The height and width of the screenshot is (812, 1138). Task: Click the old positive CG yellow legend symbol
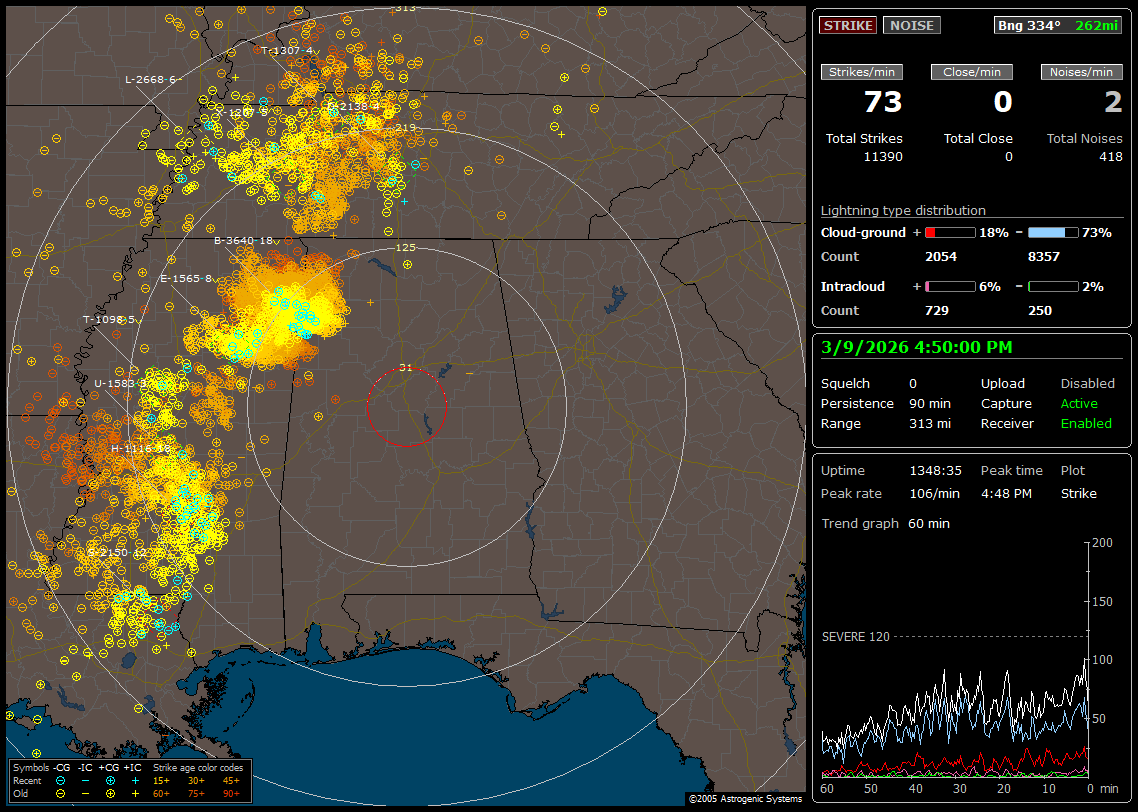(110, 792)
